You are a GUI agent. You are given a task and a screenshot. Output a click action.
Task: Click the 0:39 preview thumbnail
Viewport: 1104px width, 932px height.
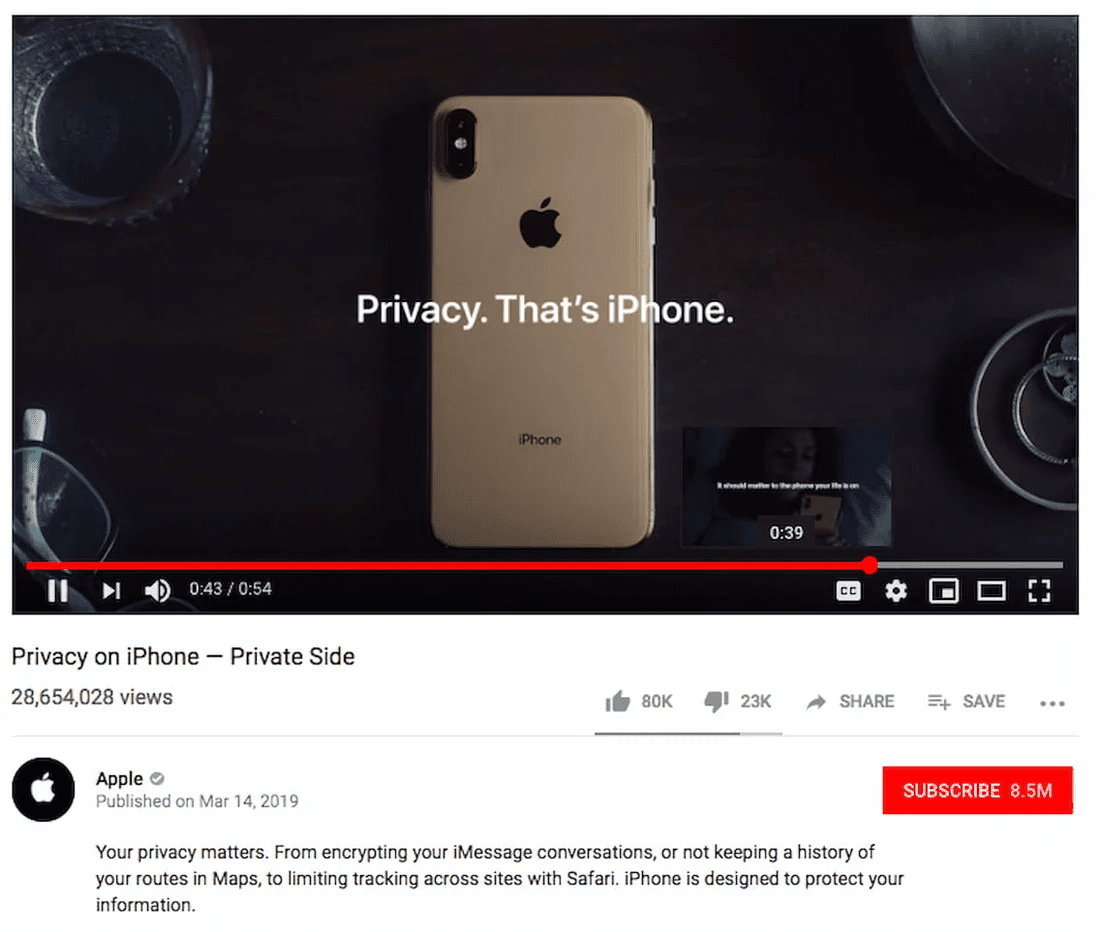coord(786,487)
